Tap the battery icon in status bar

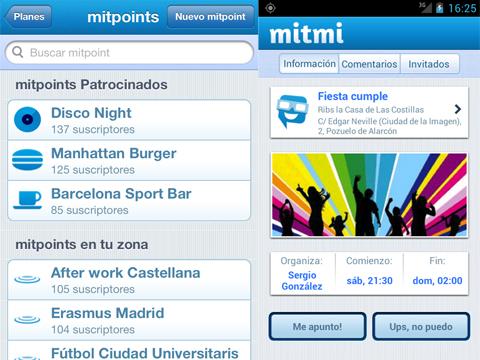[x=440, y=8]
